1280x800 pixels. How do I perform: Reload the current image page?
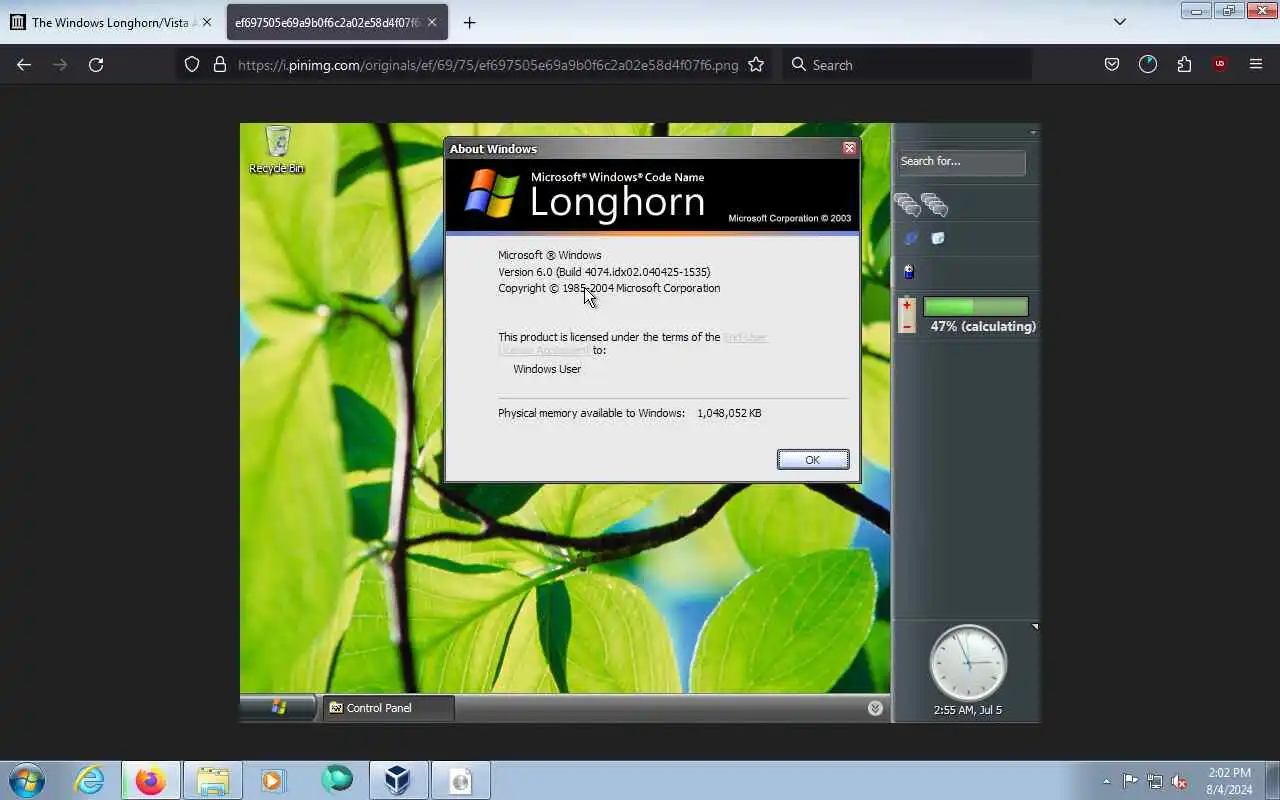96,64
